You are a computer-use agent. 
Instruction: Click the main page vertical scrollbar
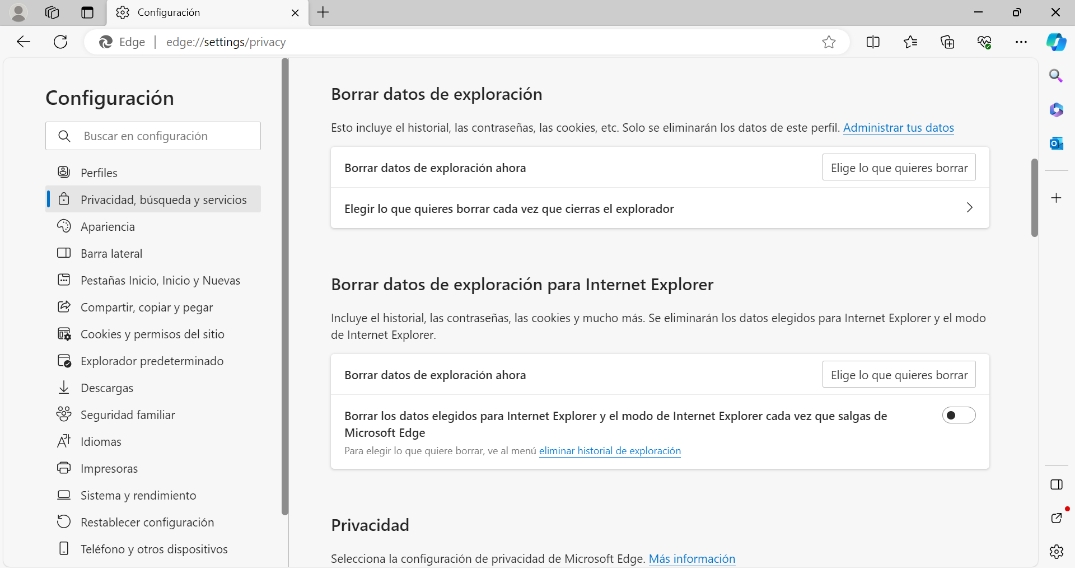1034,198
